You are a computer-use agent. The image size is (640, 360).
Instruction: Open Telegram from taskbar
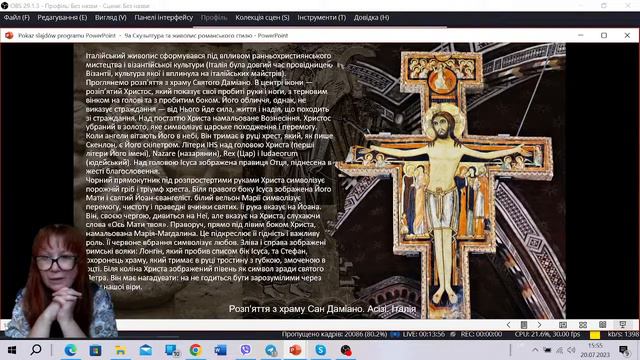271,350
